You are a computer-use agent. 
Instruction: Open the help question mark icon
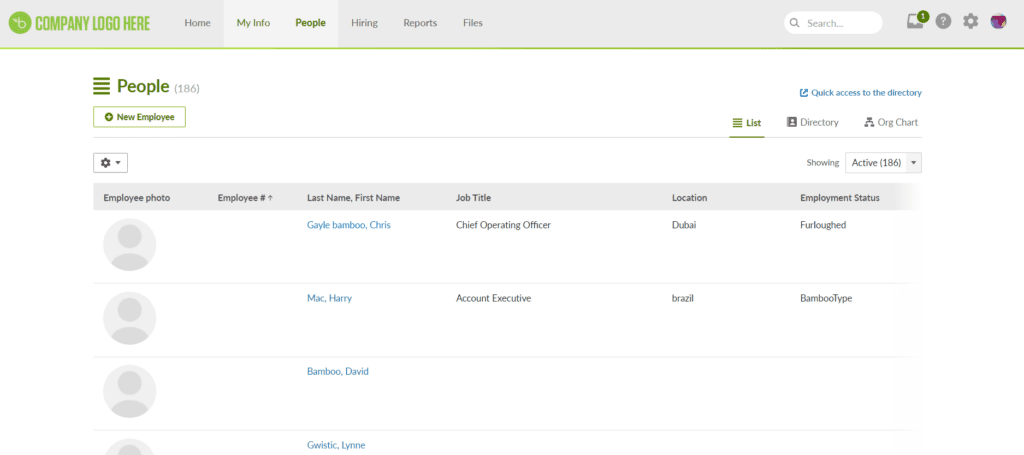tap(943, 22)
